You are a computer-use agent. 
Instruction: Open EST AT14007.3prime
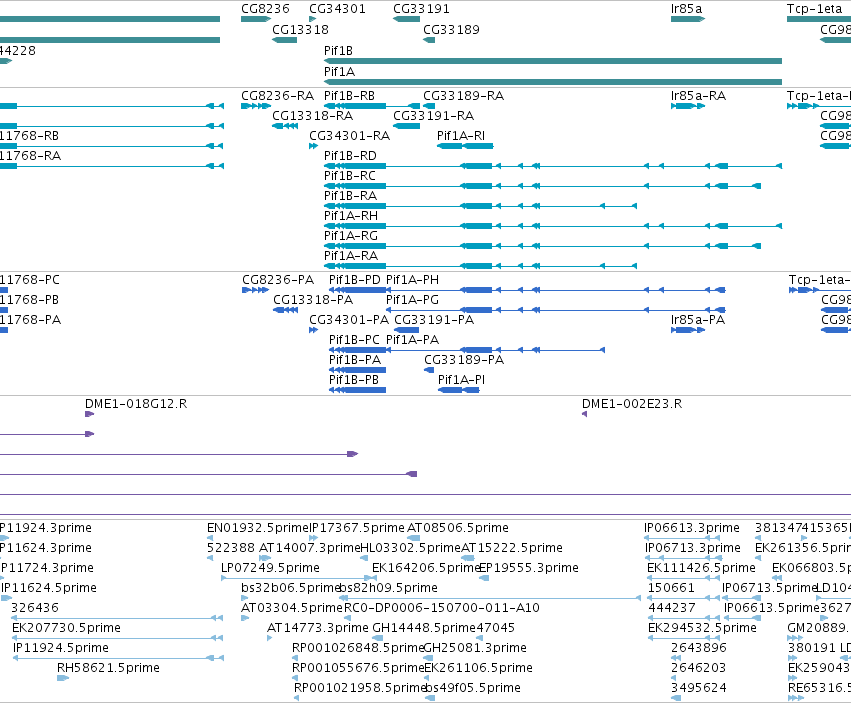(x=309, y=548)
